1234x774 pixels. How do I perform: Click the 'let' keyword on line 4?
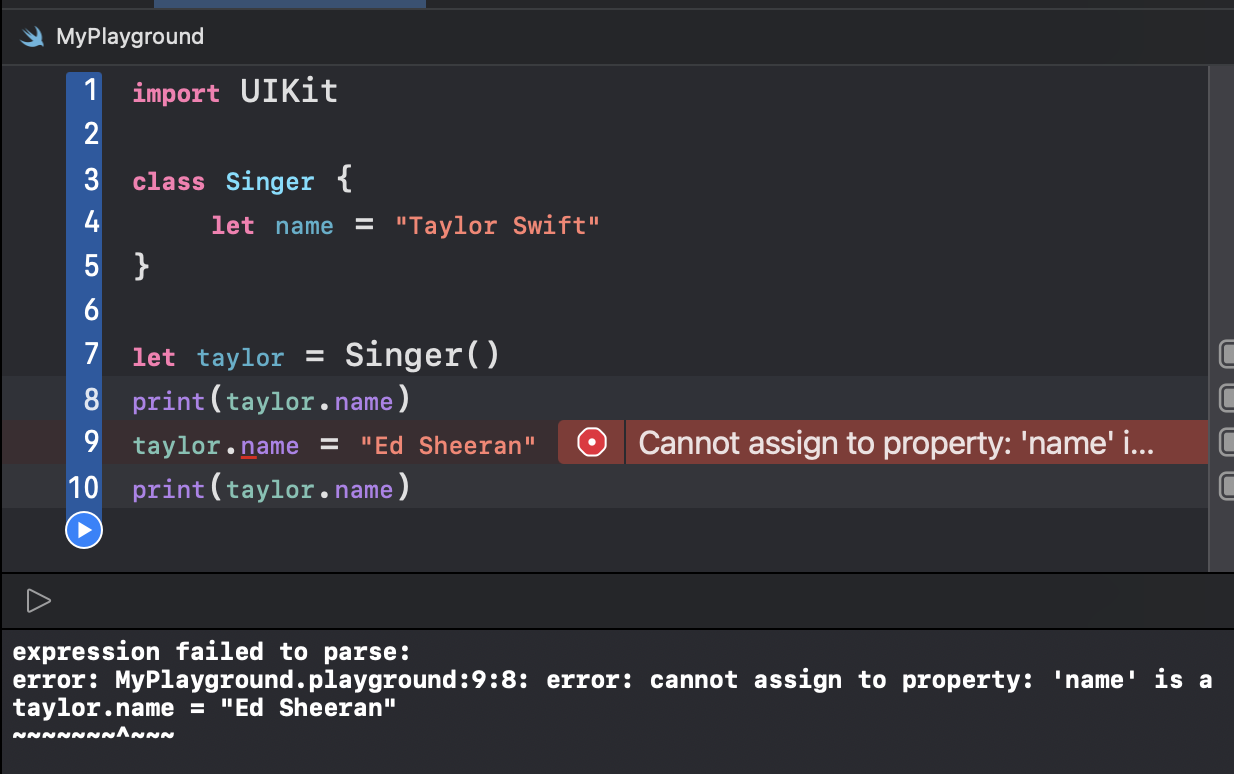click(233, 226)
